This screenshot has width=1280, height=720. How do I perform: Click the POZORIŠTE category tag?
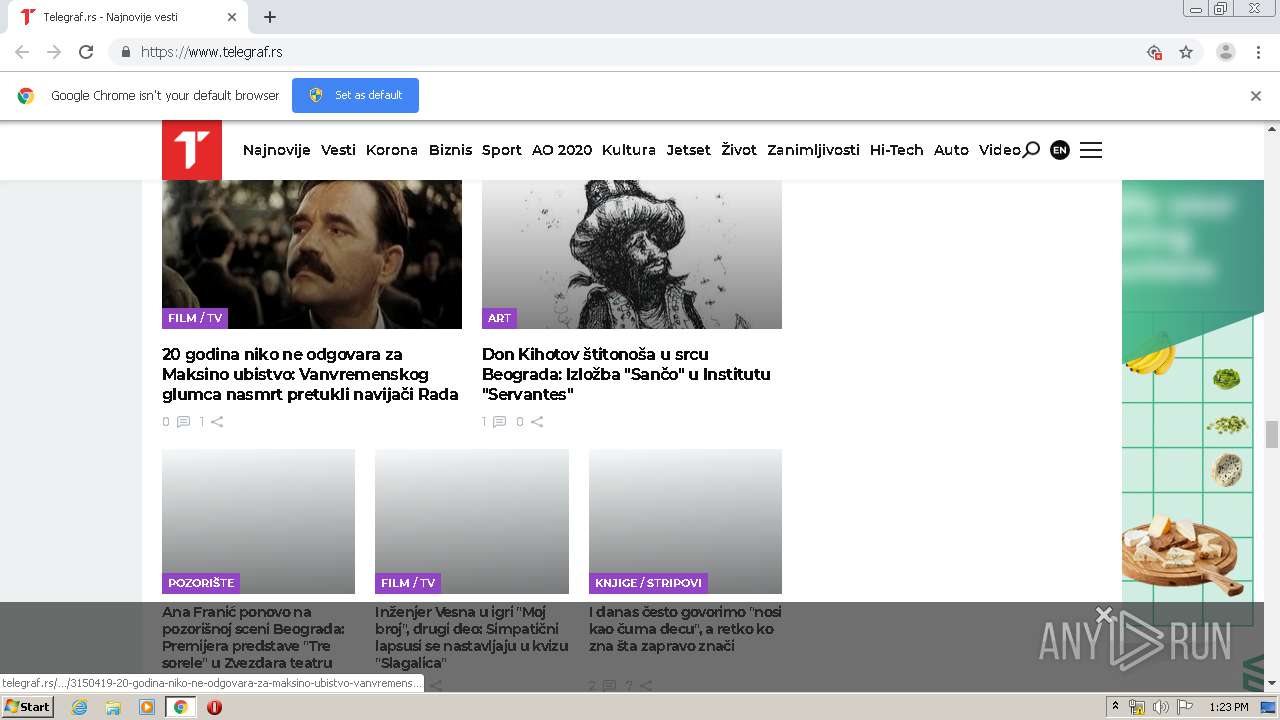pyautogui.click(x=201, y=583)
